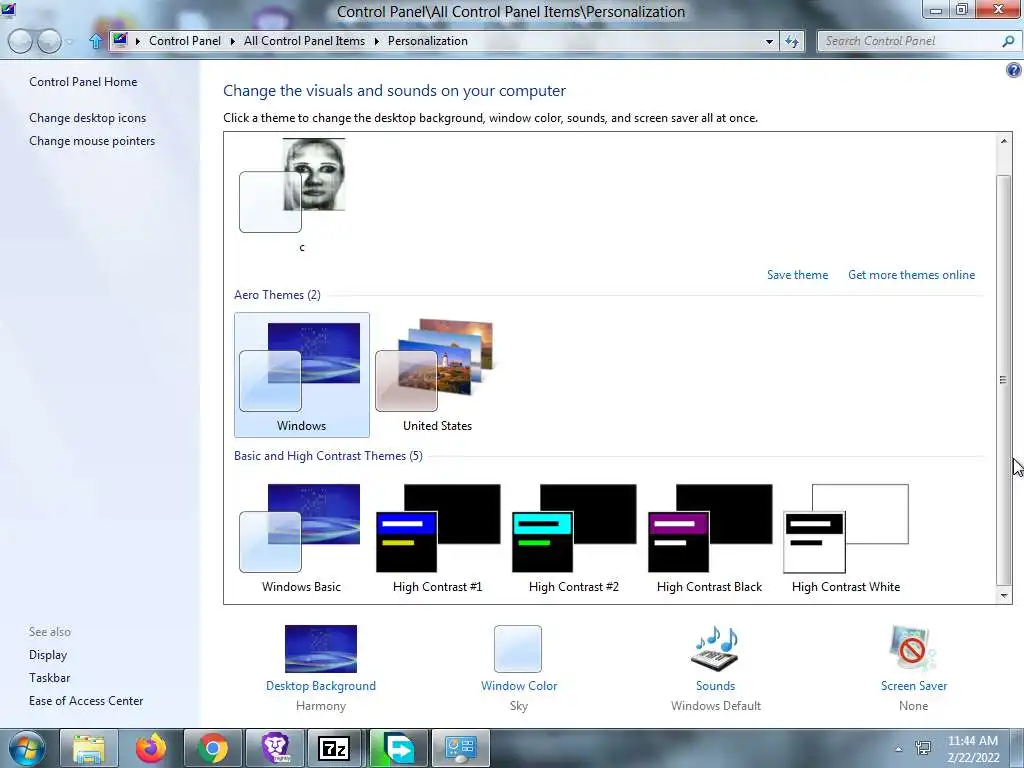Click Change mouse pointers link
Viewport: 1024px width, 768px height.
click(92, 140)
